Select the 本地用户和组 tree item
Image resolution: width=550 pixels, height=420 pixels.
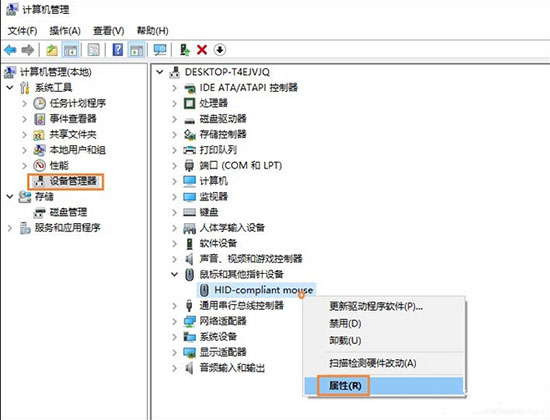[78, 150]
